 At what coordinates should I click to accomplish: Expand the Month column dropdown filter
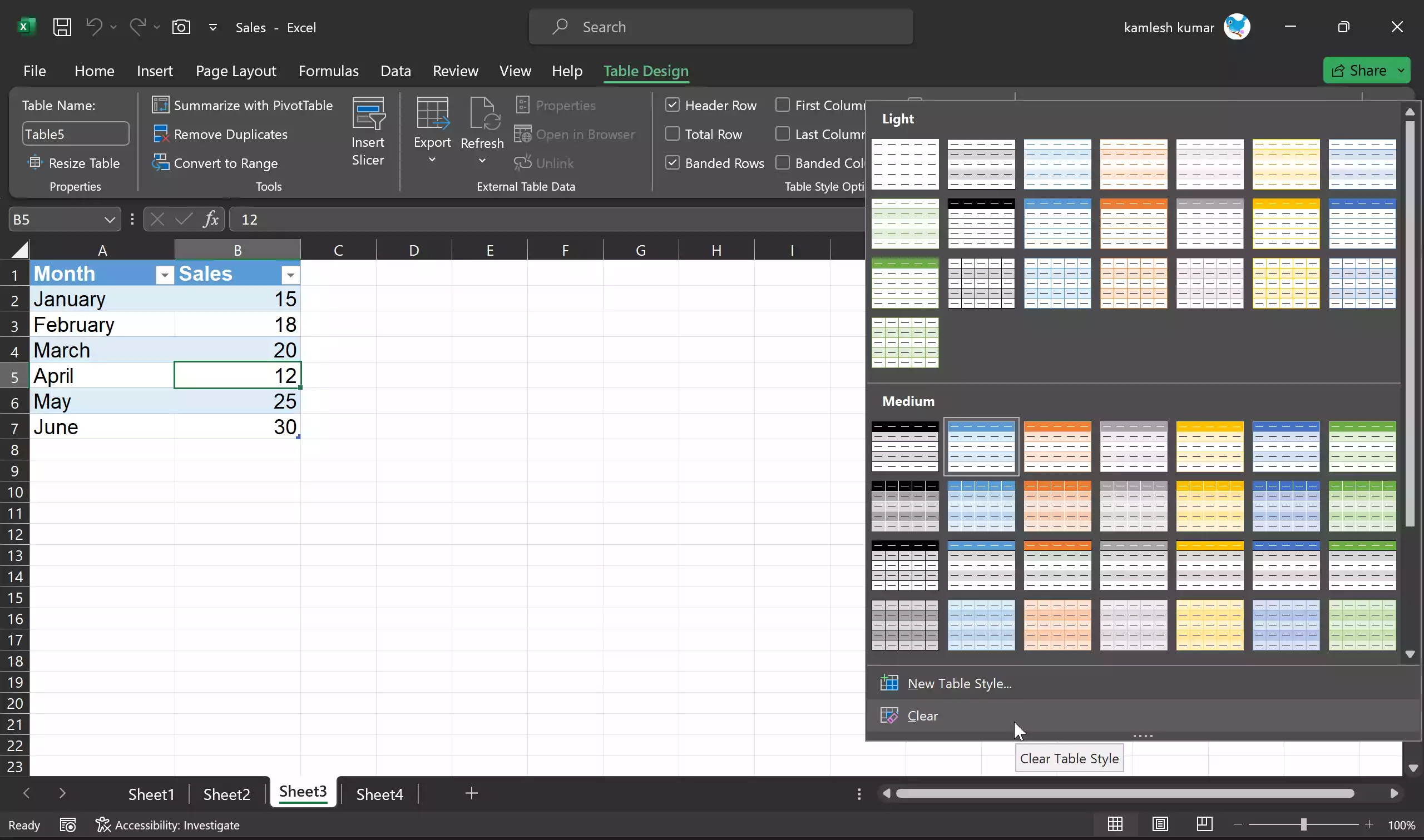163,275
